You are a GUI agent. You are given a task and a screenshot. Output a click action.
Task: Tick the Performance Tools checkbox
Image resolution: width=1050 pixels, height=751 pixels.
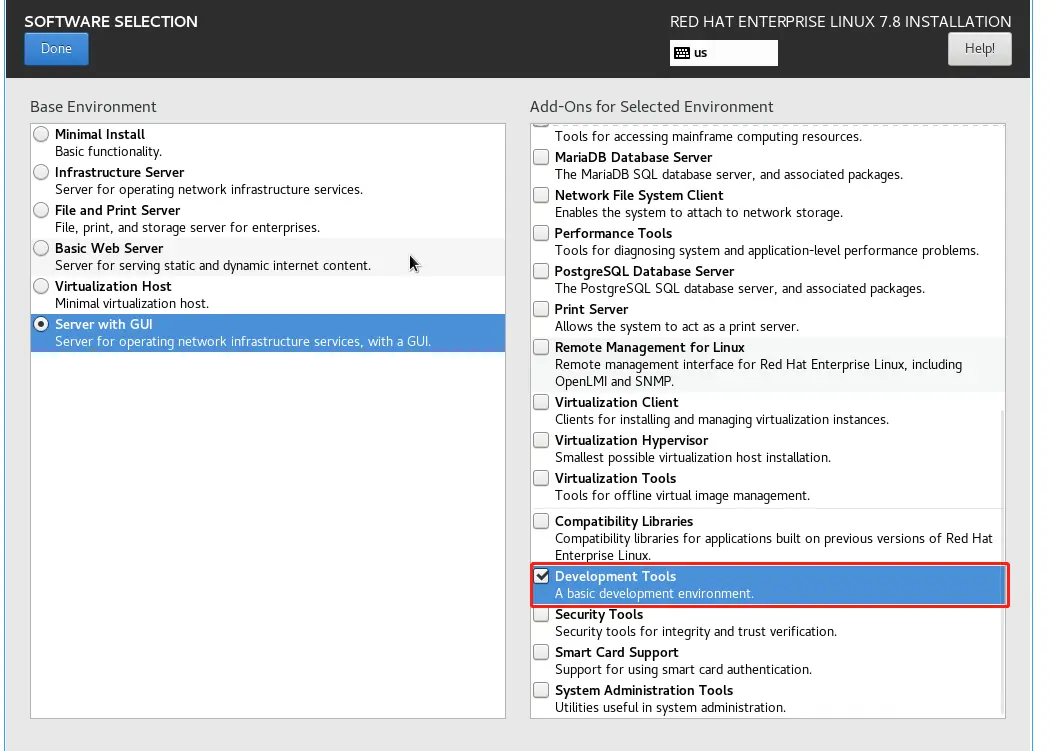(541, 233)
